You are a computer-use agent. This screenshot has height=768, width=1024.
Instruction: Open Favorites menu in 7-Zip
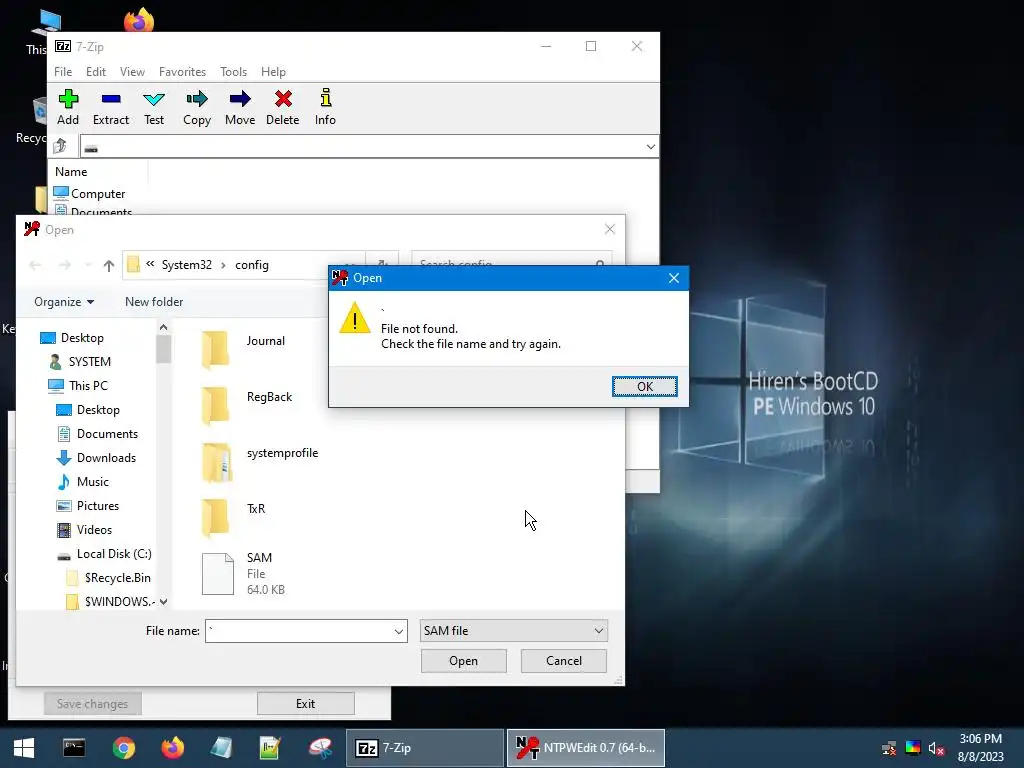182,72
